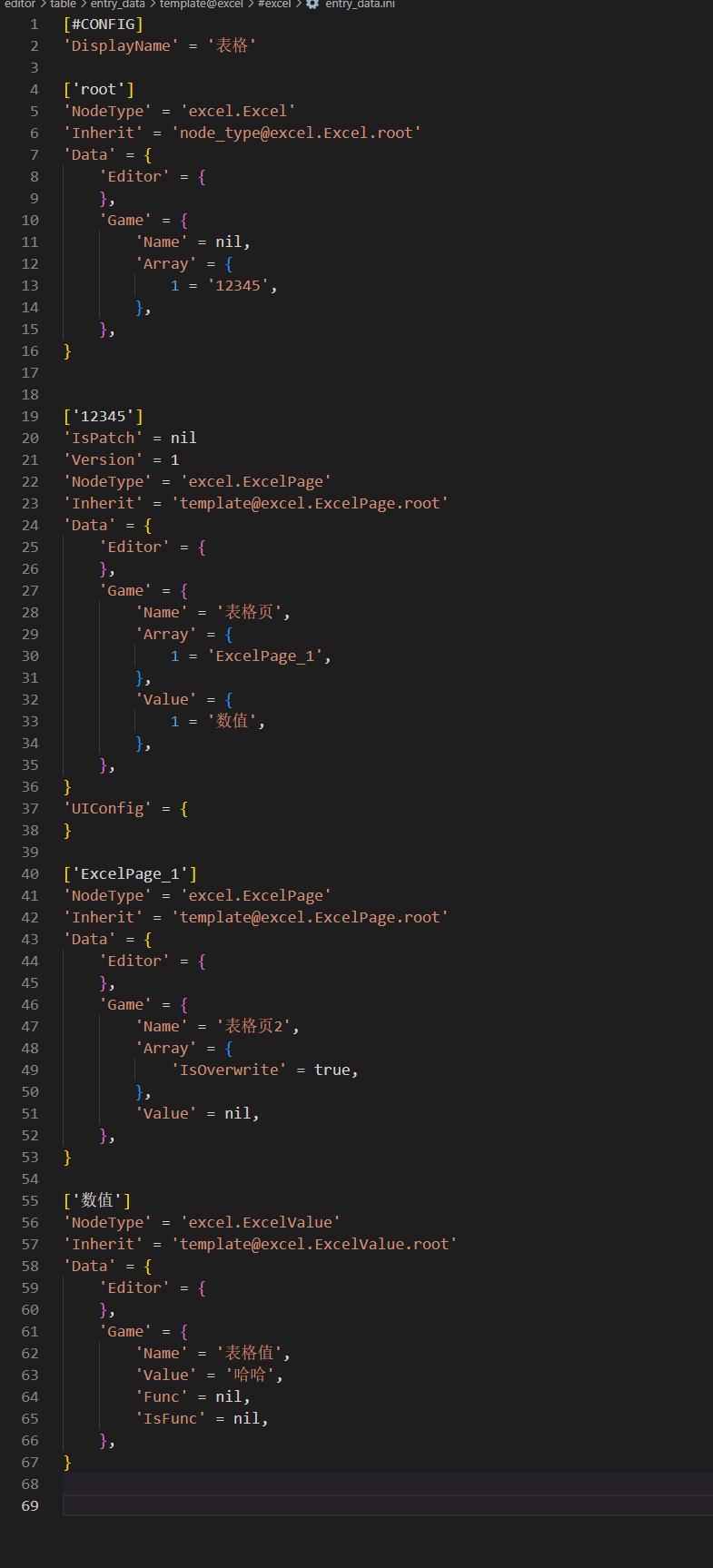Click the '12345' array value on line 13
This screenshot has width=713, height=1568.
tap(238, 285)
